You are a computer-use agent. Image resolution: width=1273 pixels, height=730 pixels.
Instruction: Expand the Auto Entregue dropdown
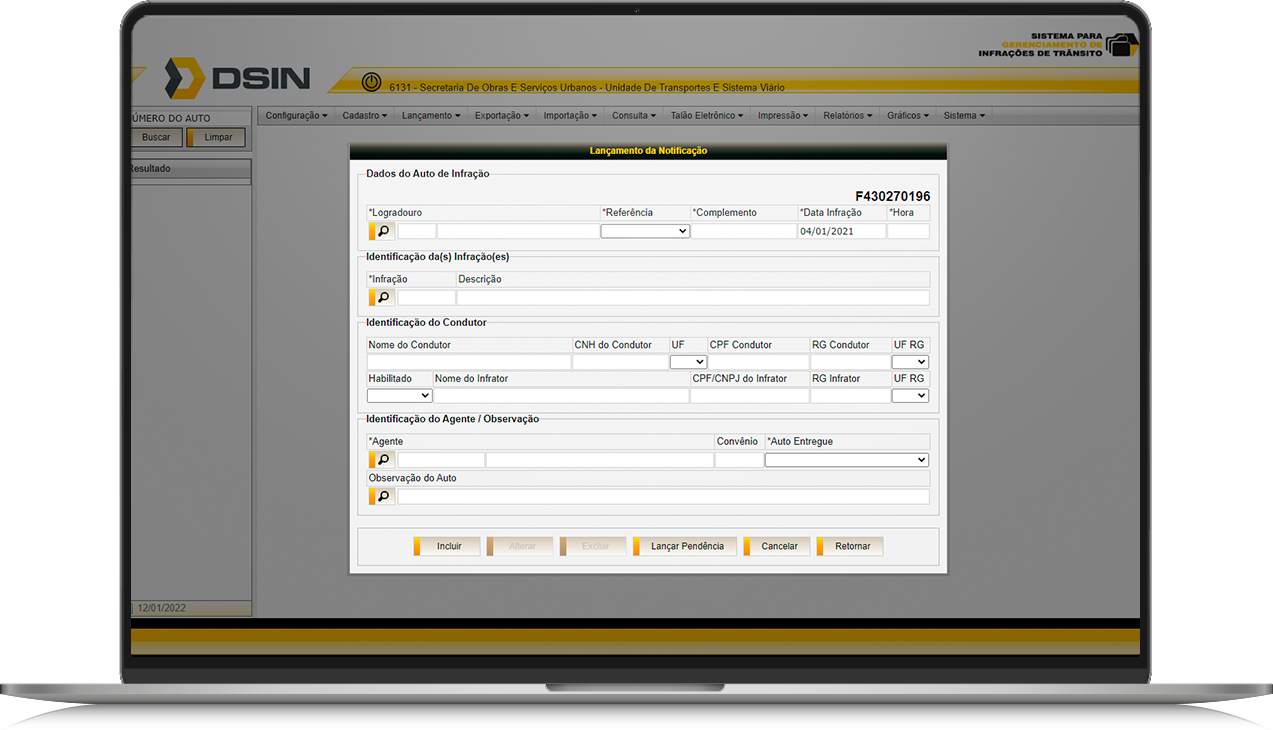tap(847, 460)
